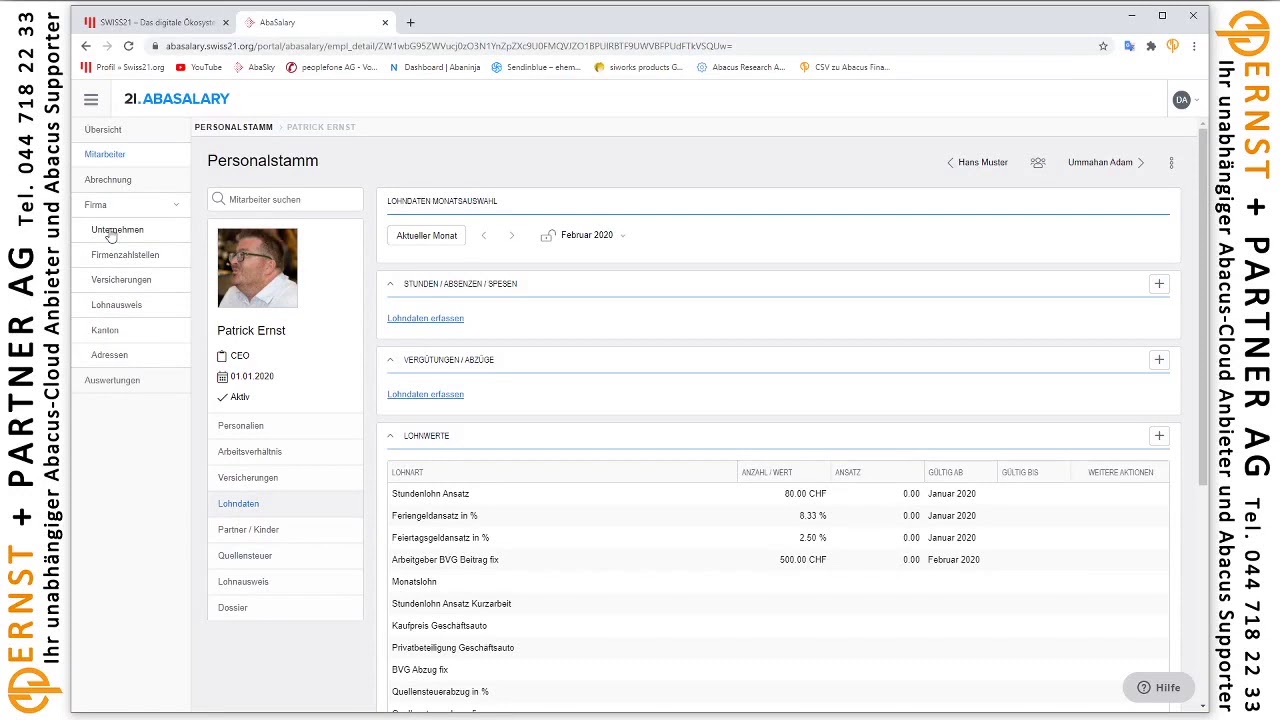Select Kanton under Firma
The width and height of the screenshot is (1280, 720).
131,330
